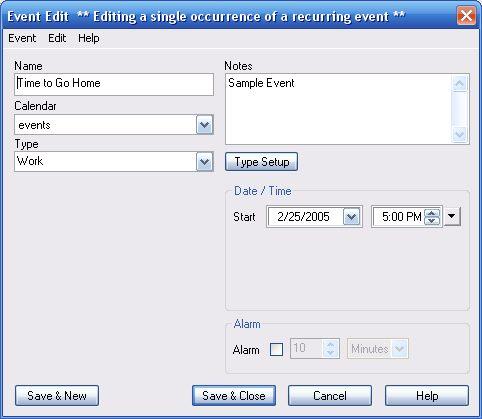Click Save & Close
Viewport: 482px width, 419px height.
[x=234, y=396]
